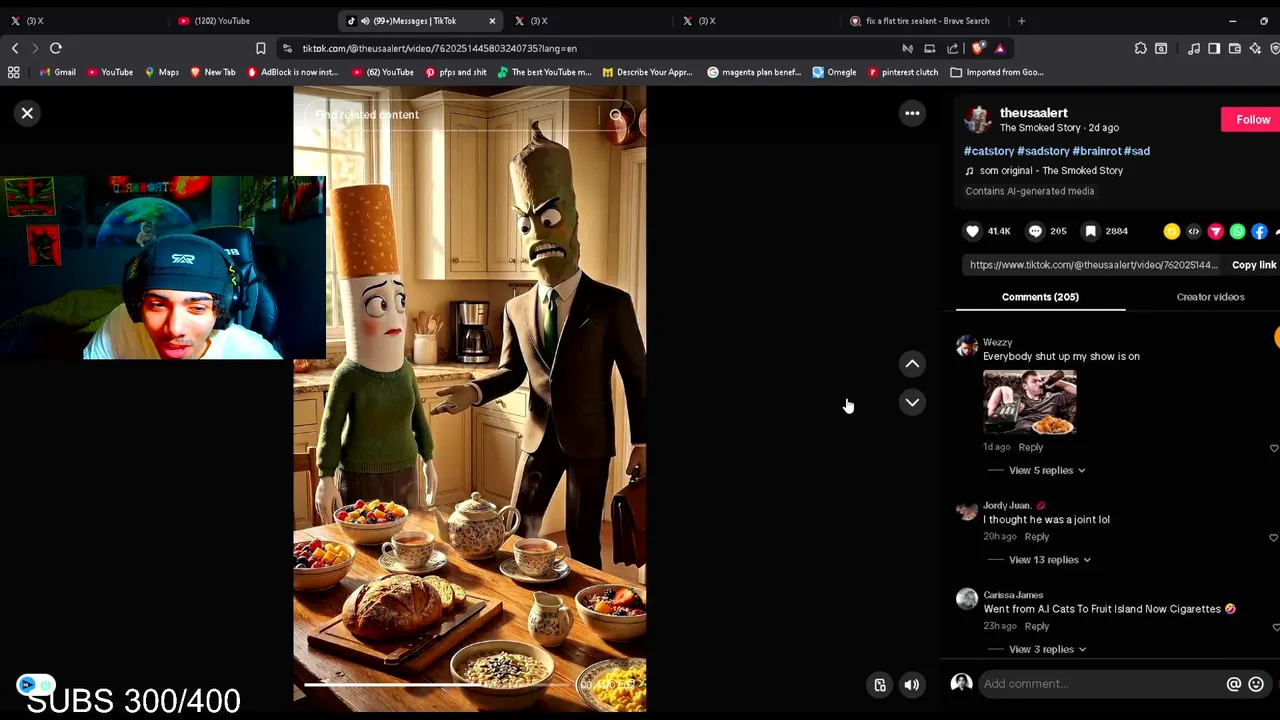Share this page from address bar
The width and height of the screenshot is (1280, 720).
pyautogui.click(x=952, y=48)
